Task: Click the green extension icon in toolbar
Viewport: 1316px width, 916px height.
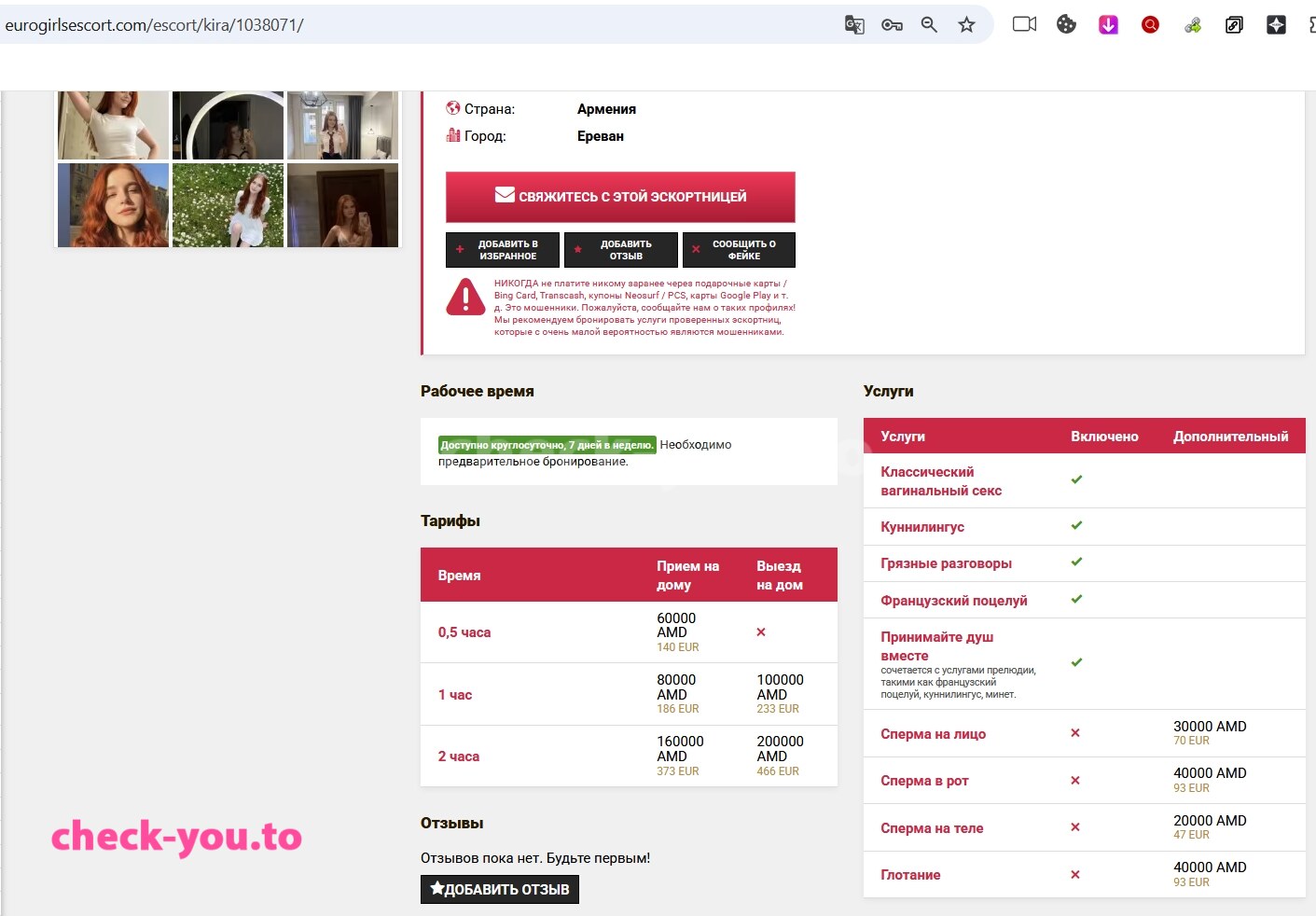Action: pos(1193,25)
